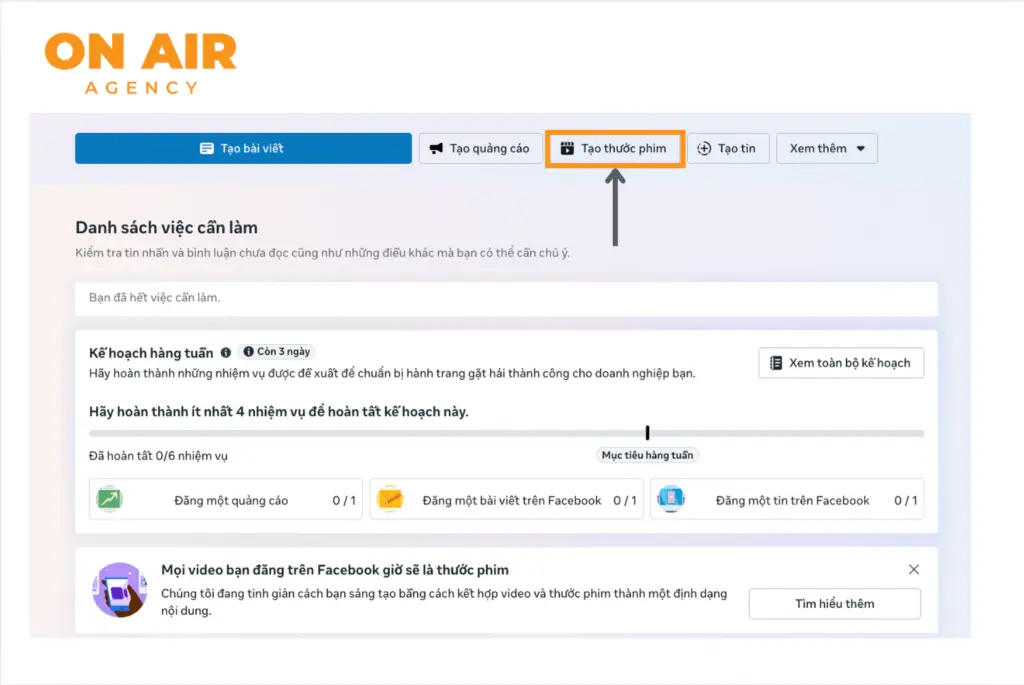The image size is (1024, 685).
Task: Click the text Đã hoàn tất 0/6 nhiệm vụ
Action: pyautogui.click(x=159, y=456)
